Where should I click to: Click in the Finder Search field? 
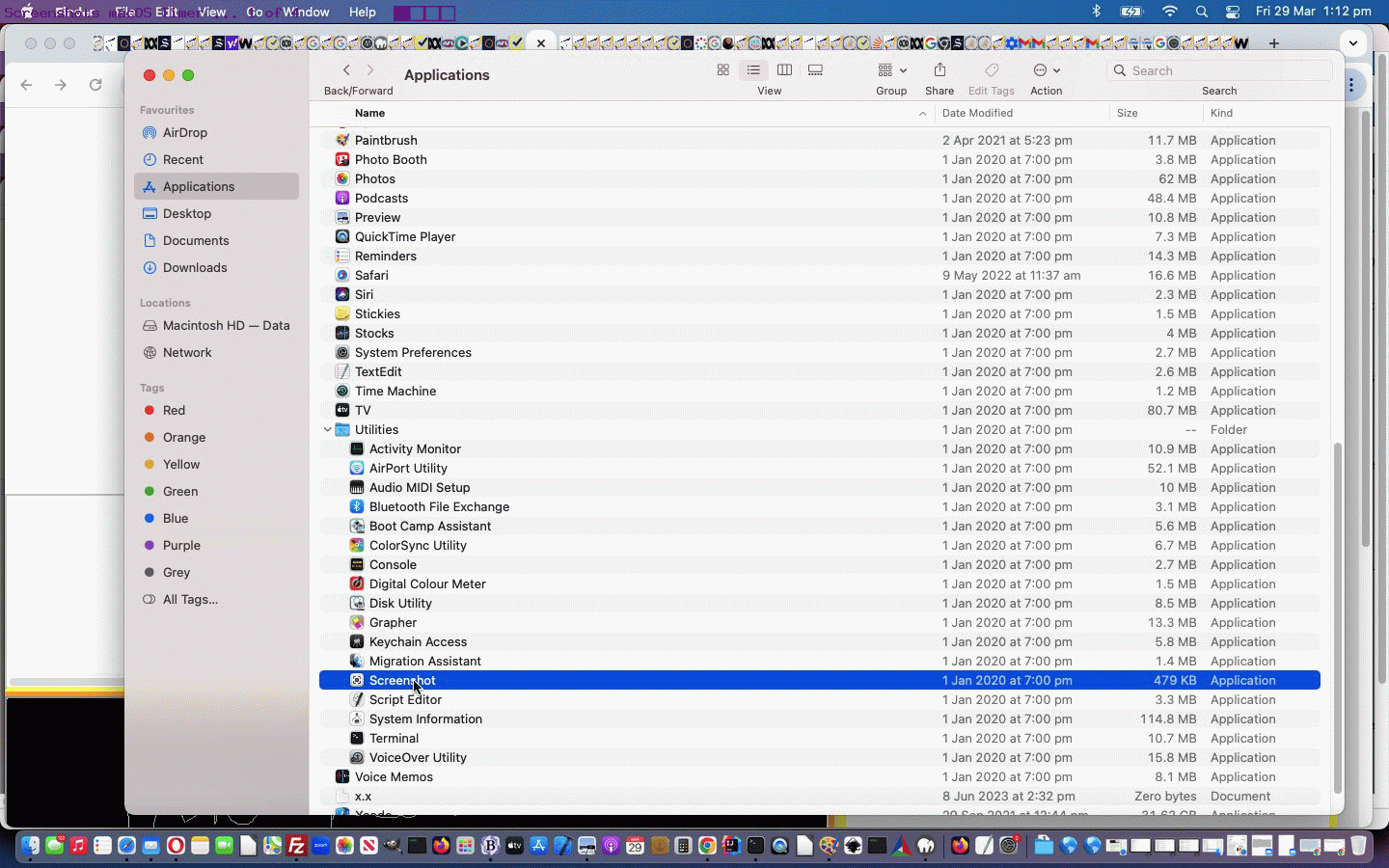pos(1219,70)
